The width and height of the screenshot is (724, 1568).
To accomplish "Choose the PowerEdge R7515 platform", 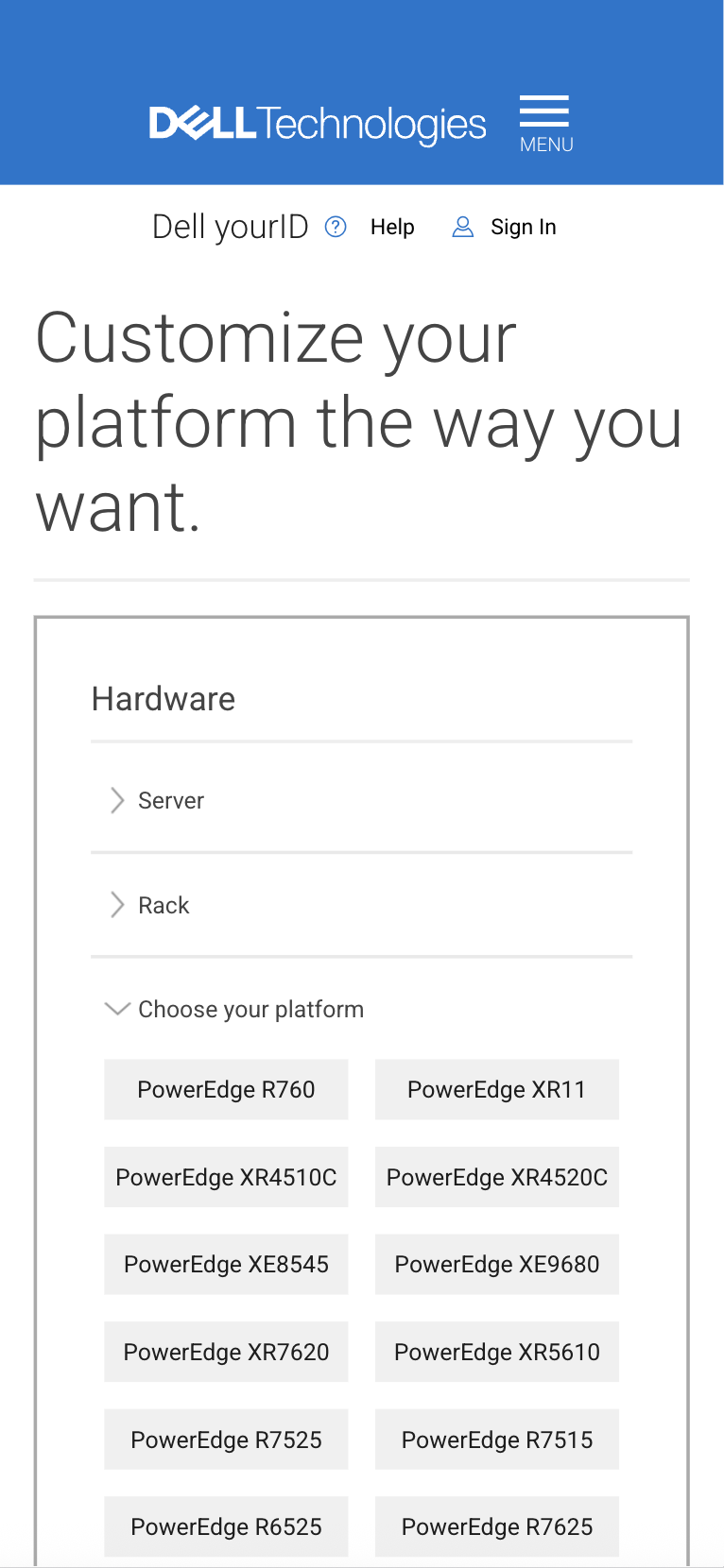I will [496, 1440].
